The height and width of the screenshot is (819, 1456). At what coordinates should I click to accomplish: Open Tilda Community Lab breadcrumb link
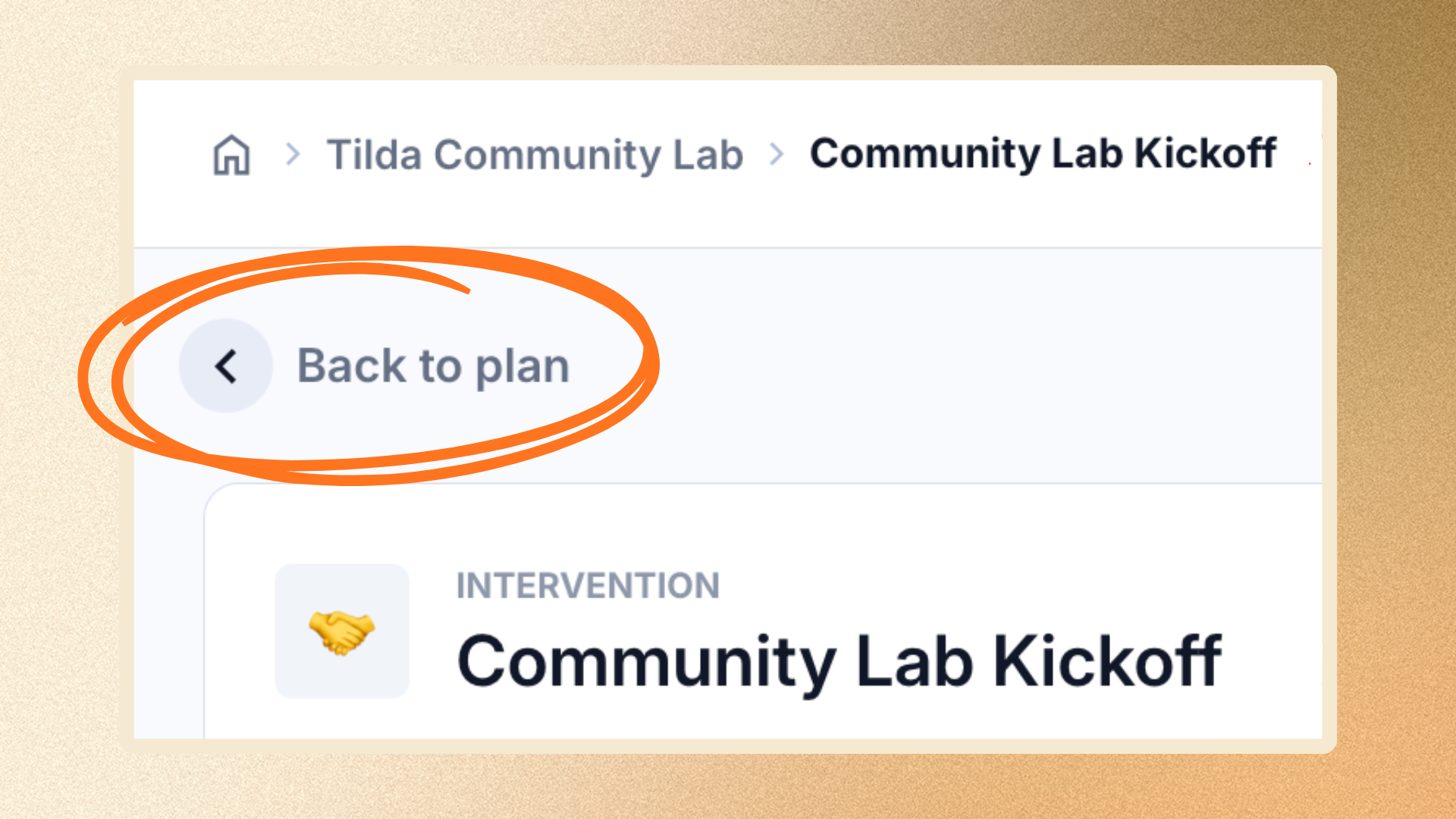535,155
